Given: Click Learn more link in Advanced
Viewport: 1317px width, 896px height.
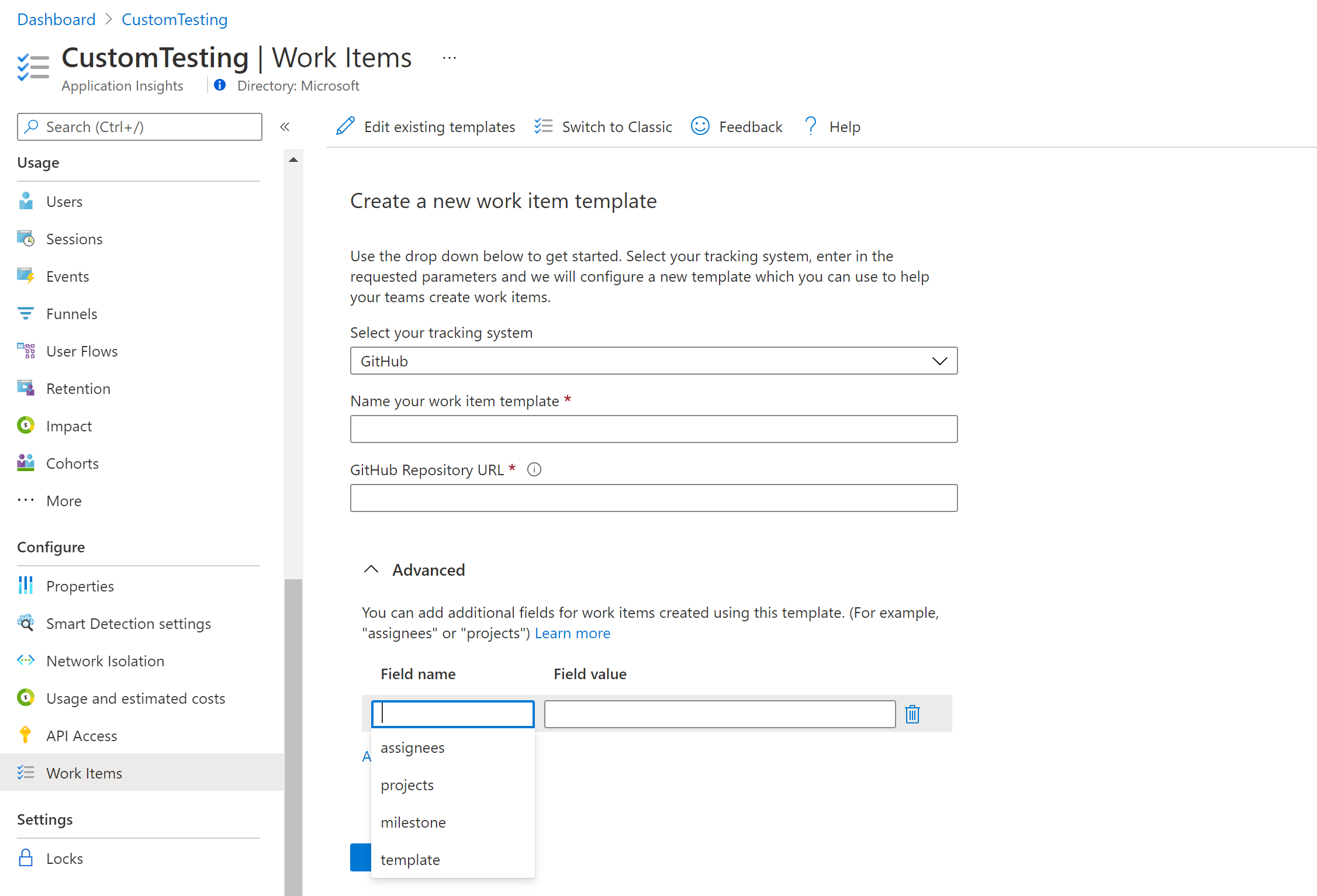Looking at the screenshot, I should [571, 633].
